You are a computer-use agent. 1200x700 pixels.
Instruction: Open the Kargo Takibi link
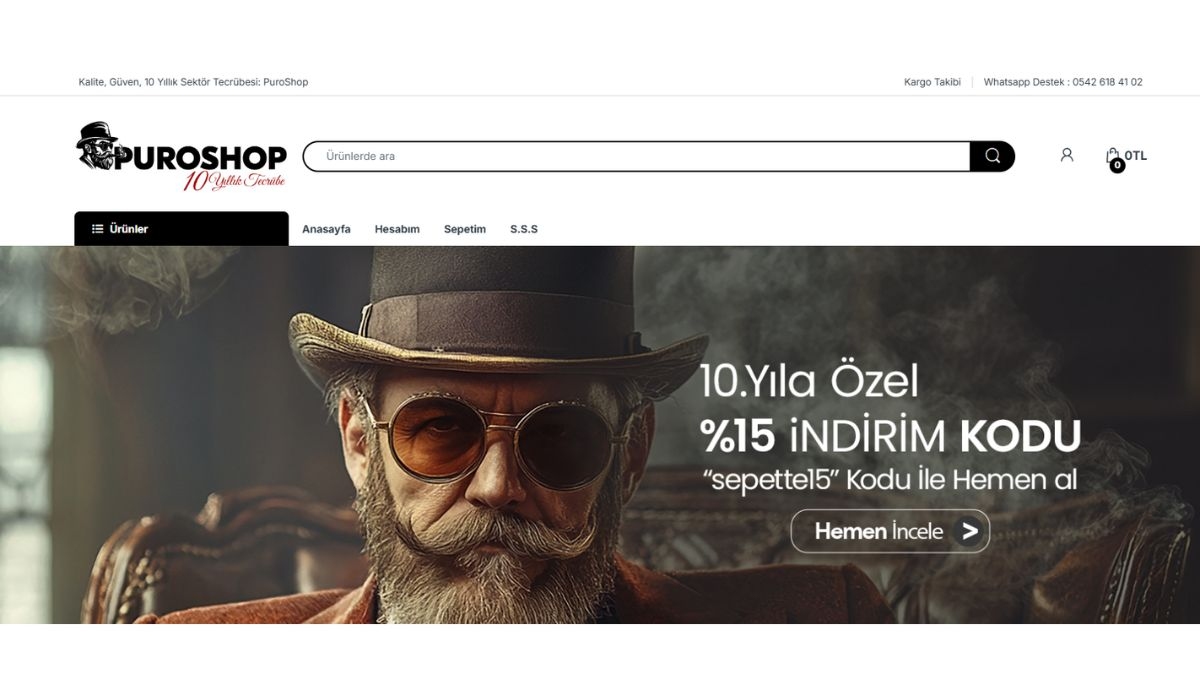pos(932,82)
